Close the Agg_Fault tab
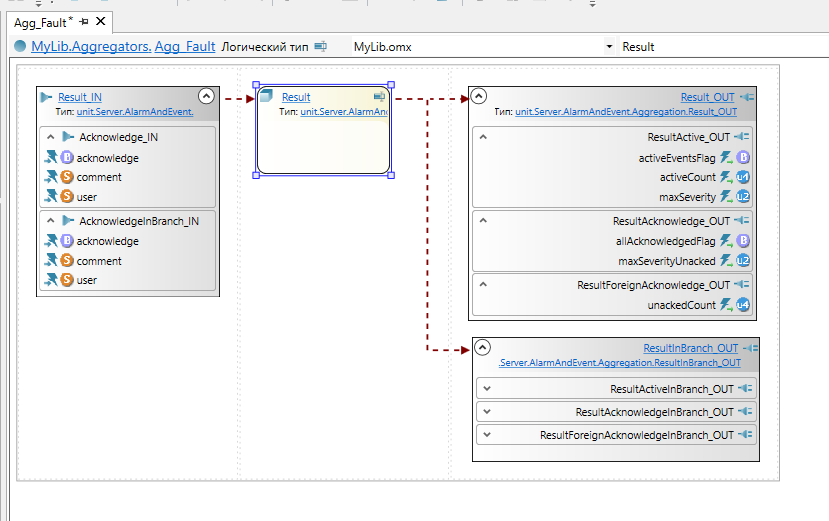Screen dimensions: 829x521 100,21
